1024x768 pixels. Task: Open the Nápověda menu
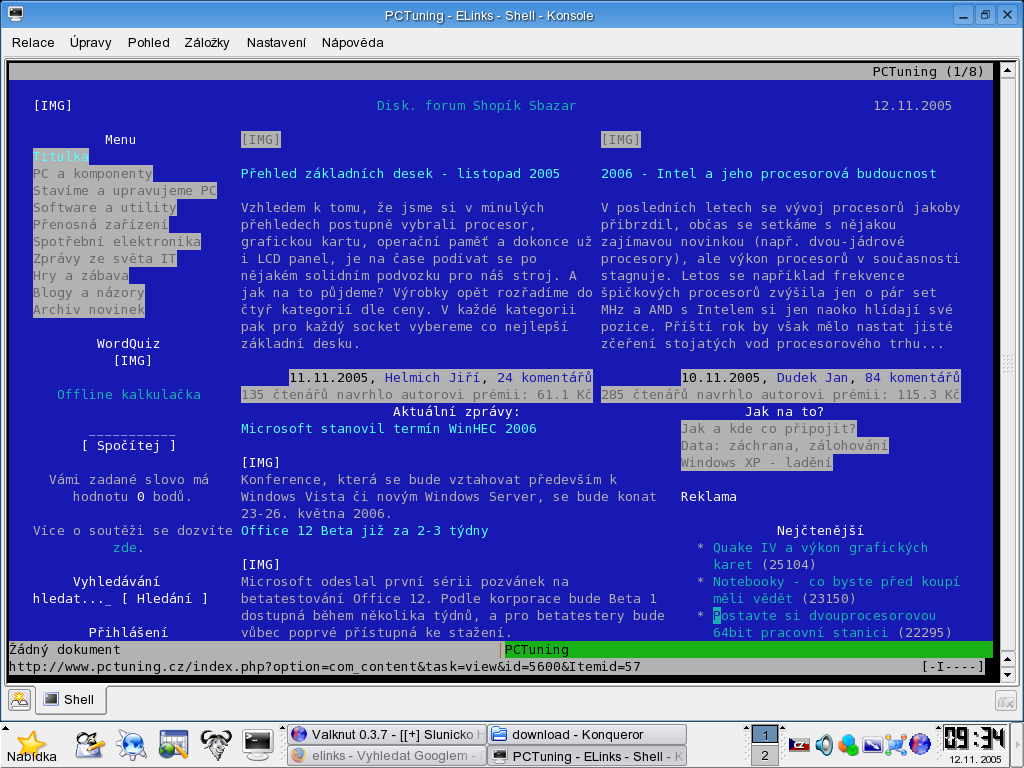(353, 42)
